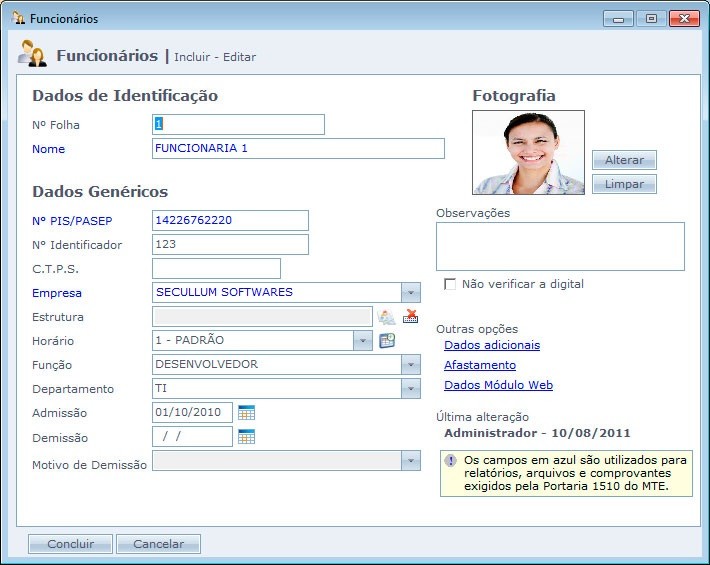Expand the Horário dropdown list
The height and width of the screenshot is (565, 710).
[362, 341]
